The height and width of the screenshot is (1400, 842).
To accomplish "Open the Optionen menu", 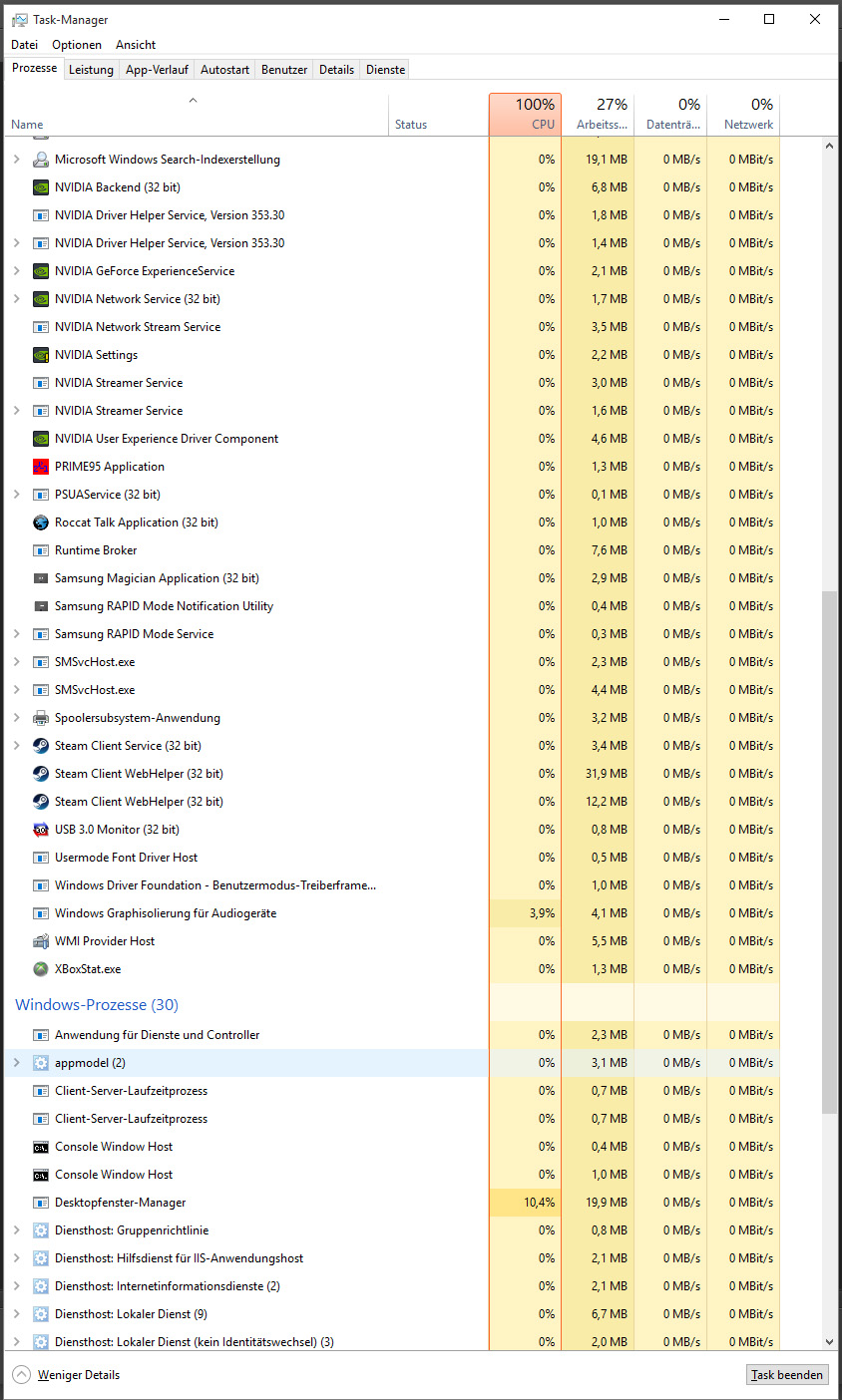I will (x=77, y=45).
